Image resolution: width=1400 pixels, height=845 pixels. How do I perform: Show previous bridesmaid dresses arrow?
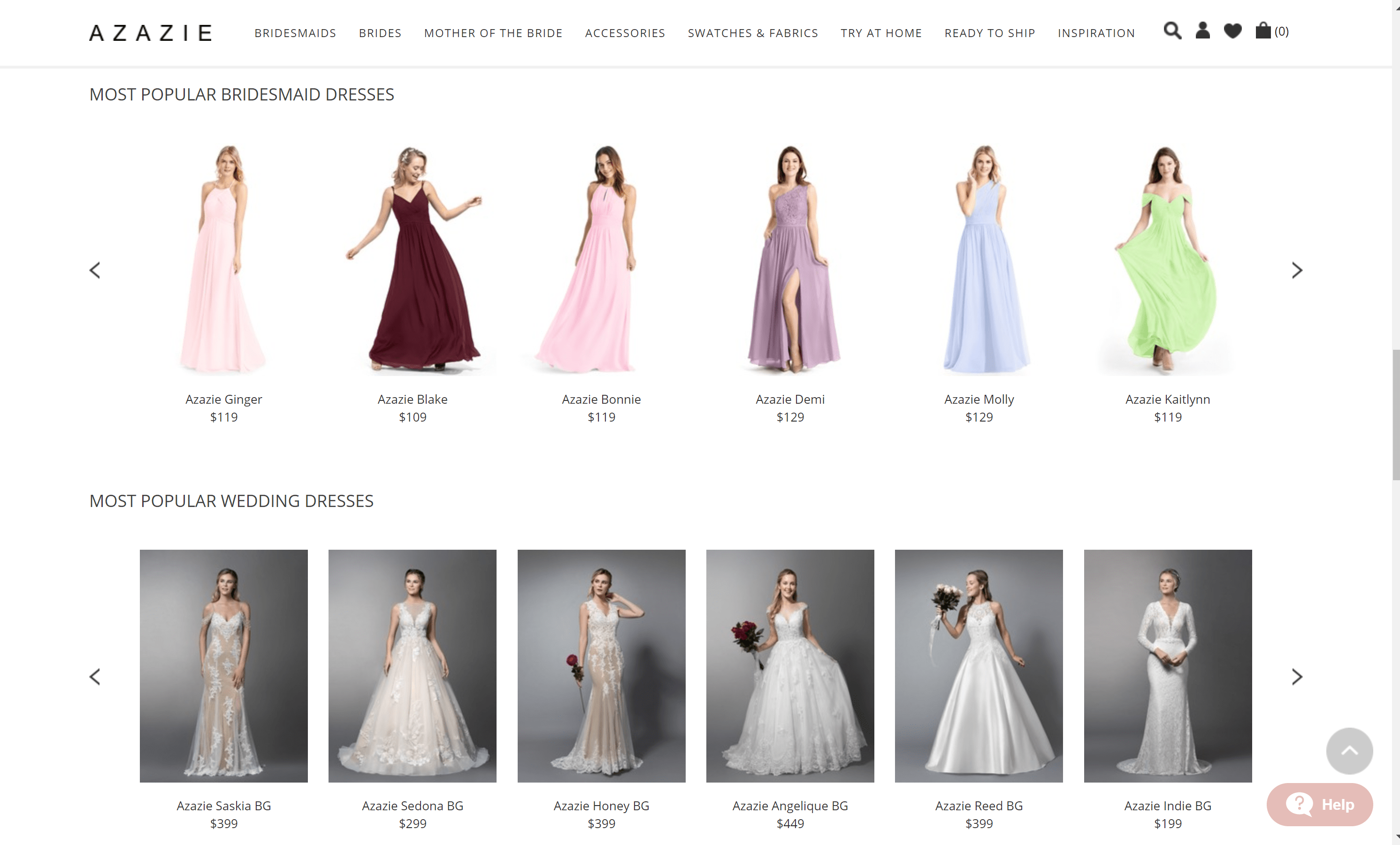coord(95,270)
